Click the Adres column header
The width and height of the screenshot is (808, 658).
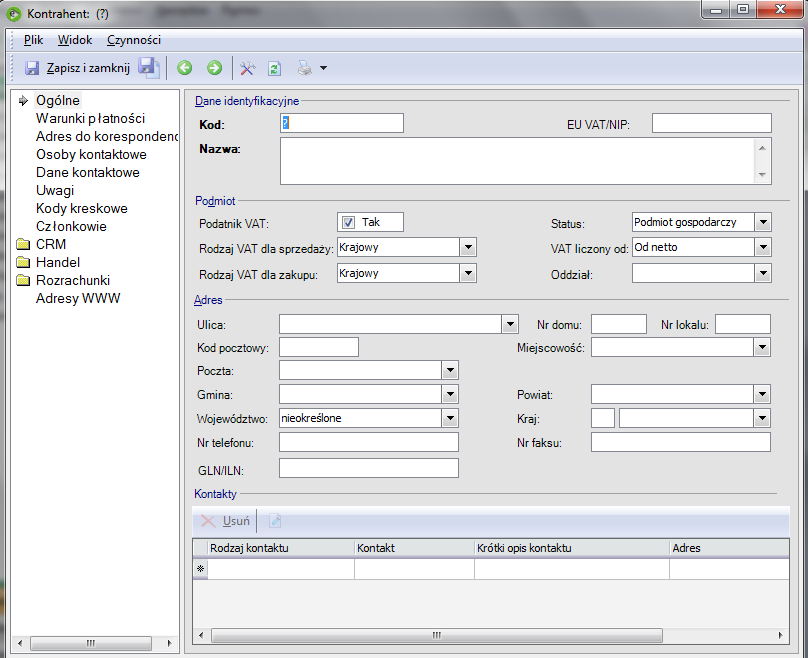pos(730,548)
